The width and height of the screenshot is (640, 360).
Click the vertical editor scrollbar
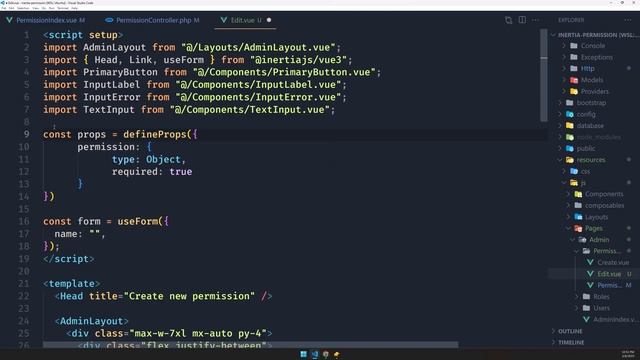point(544,75)
